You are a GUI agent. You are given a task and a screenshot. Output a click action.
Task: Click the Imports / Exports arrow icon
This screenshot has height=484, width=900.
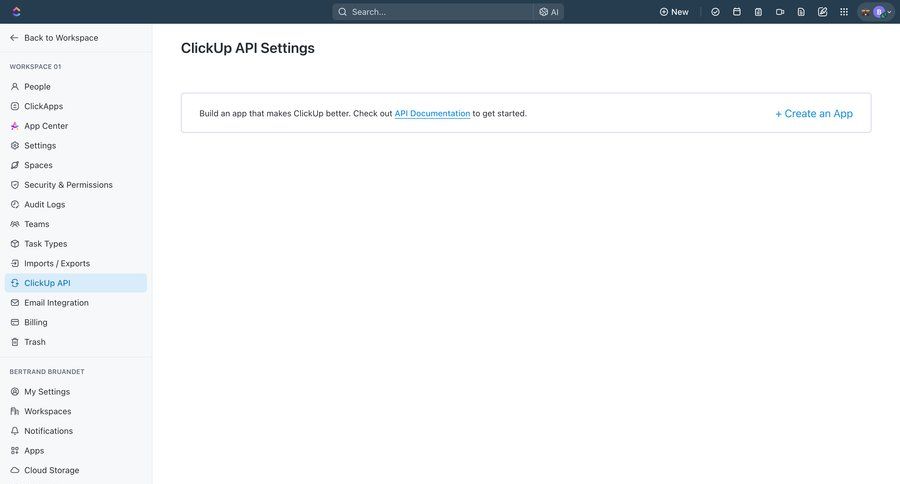(15, 264)
